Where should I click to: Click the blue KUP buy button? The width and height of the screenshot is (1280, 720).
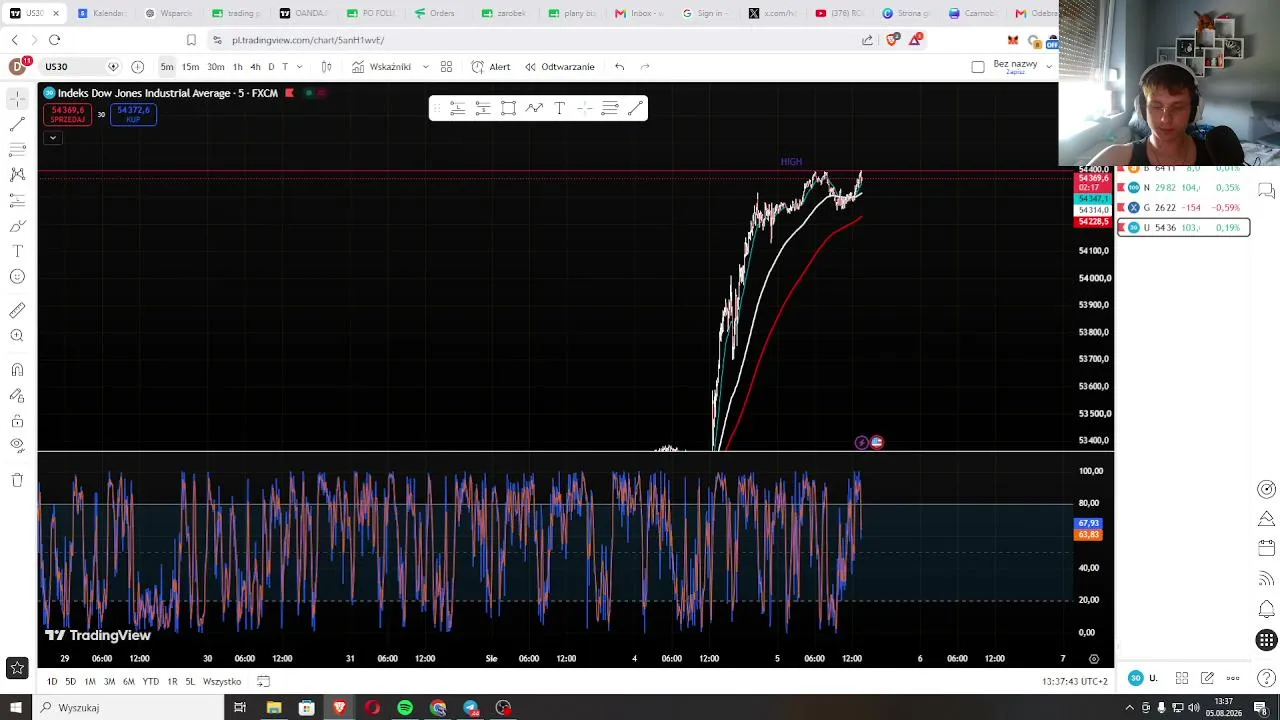point(133,115)
